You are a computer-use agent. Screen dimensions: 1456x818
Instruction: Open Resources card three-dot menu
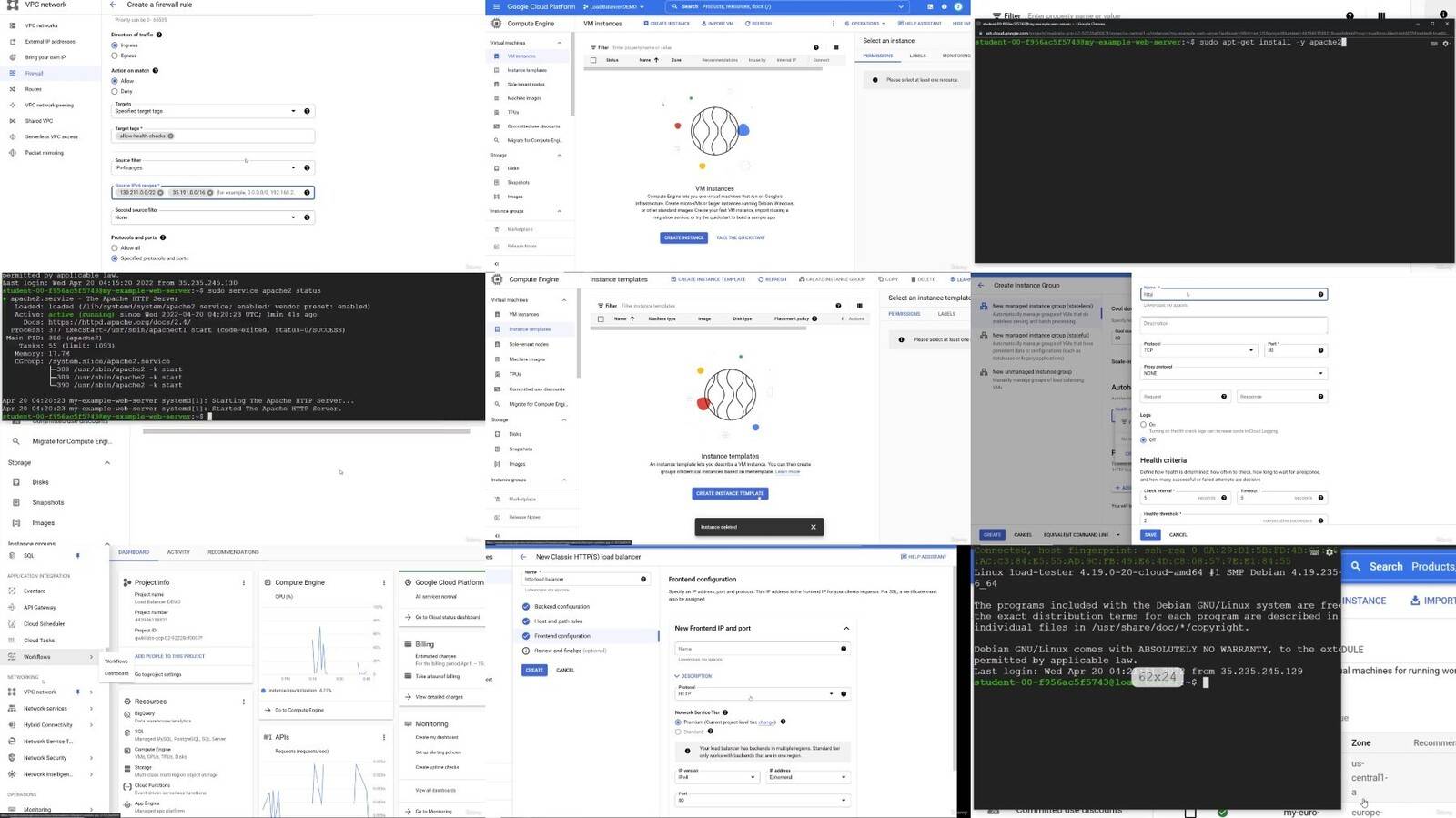[243, 702]
